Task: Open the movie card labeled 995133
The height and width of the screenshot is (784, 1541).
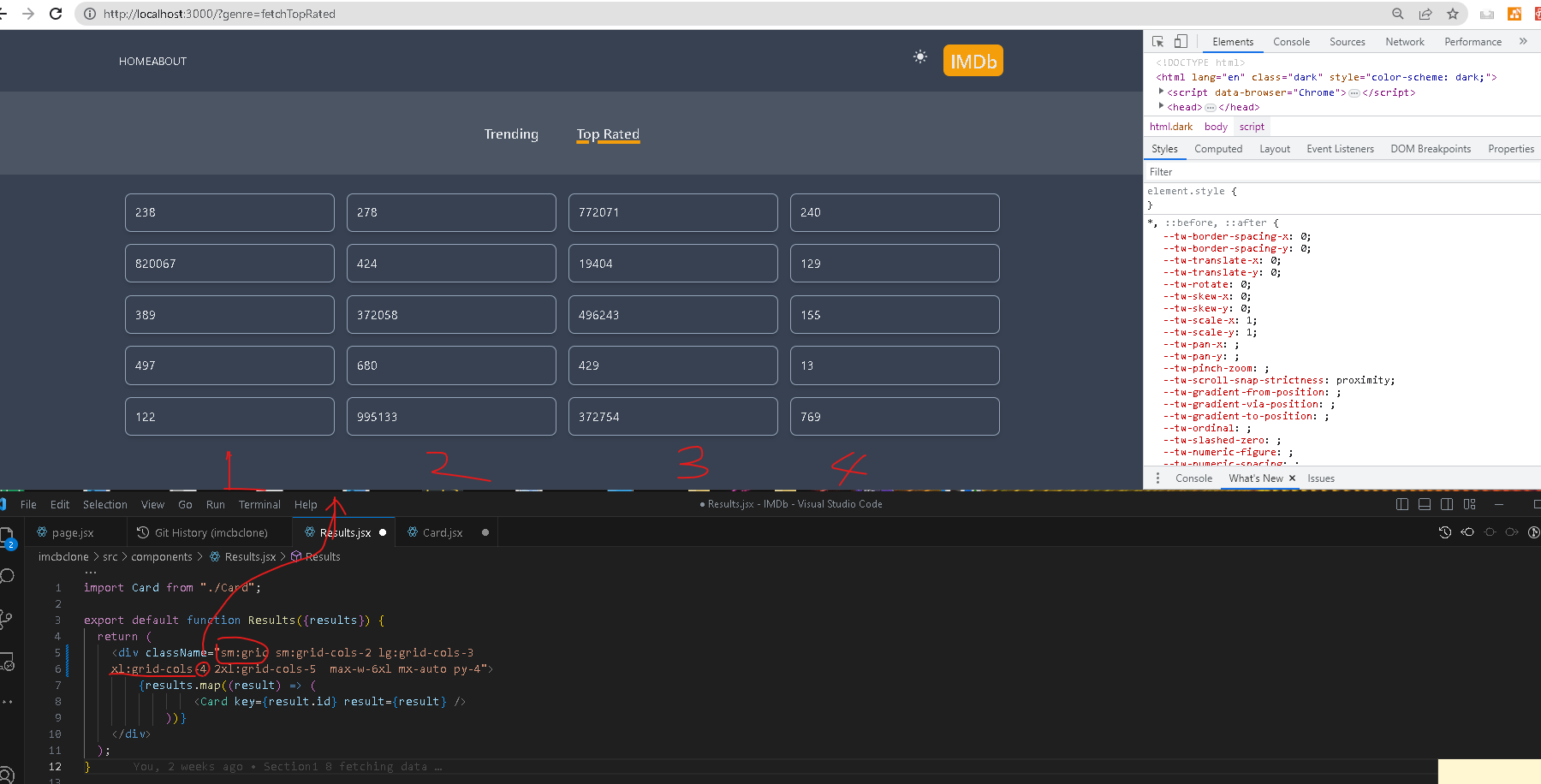Action: [451, 417]
